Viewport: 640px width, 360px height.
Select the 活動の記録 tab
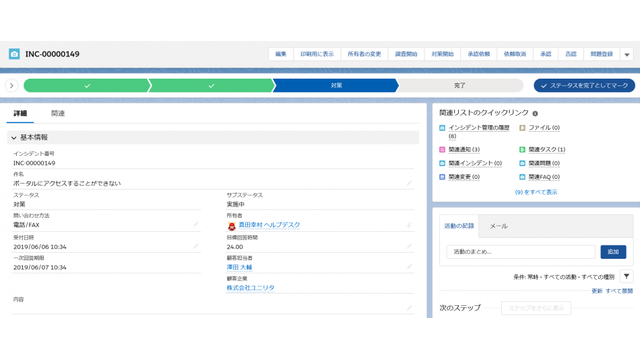(x=459, y=226)
